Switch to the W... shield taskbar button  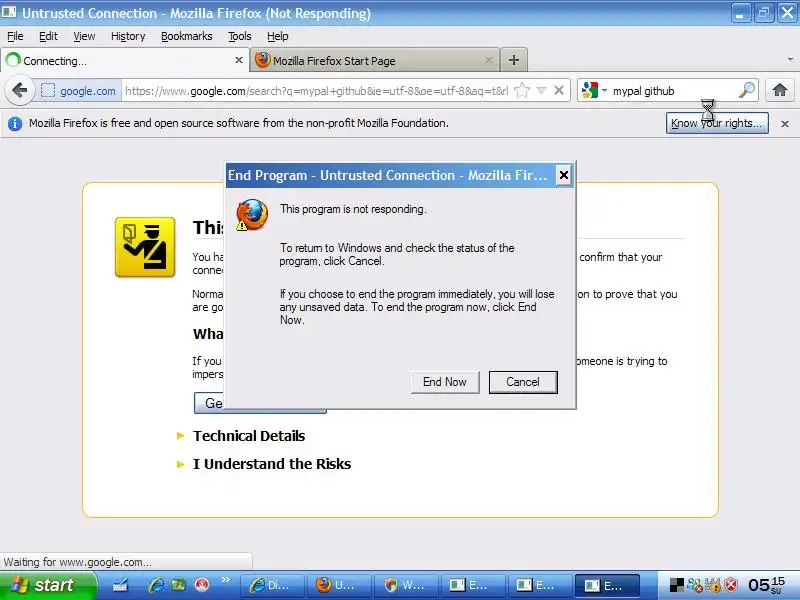pos(406,585)
